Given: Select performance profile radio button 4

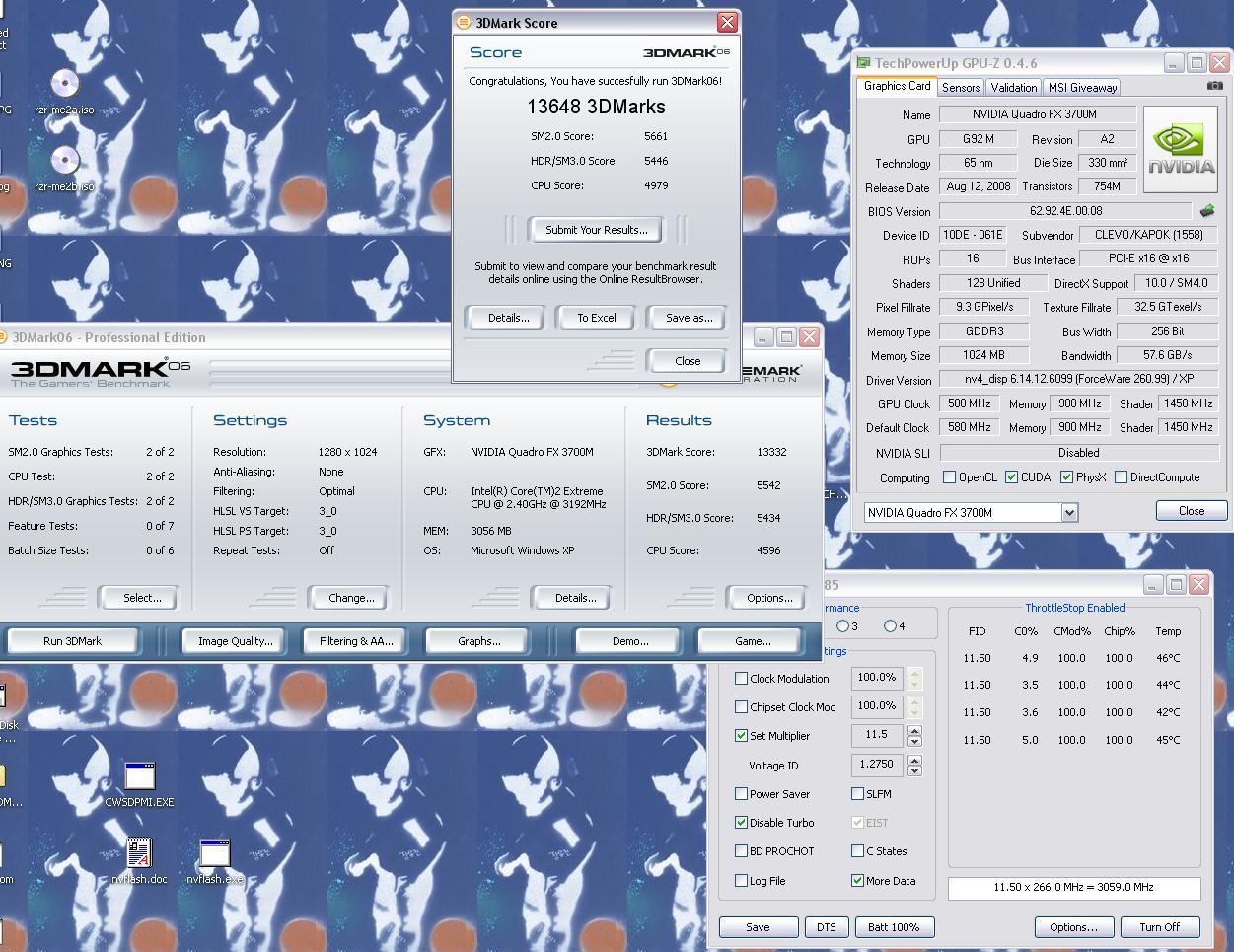Looking at the screenshot, I should [x=890, y=626].
